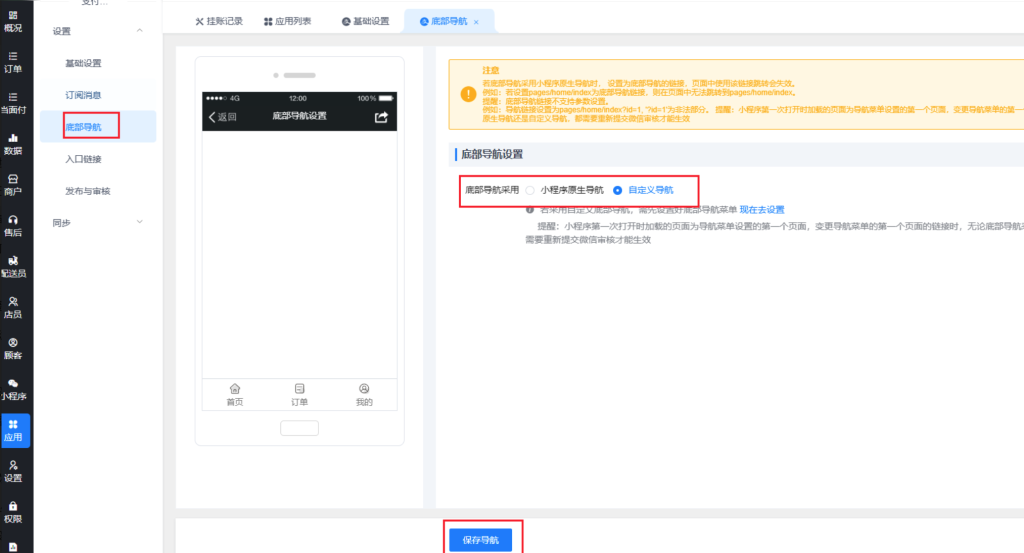This screenshot has width=1024, height=553.
Task: Collapse the 设置 section in side menu
Action: (x=139, y=31)
